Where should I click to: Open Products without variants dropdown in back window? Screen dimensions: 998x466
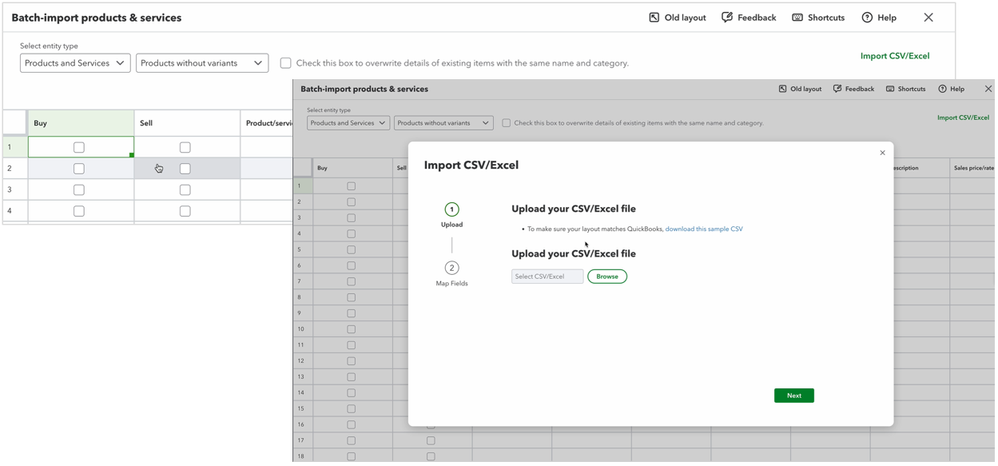tap(202, 63)
